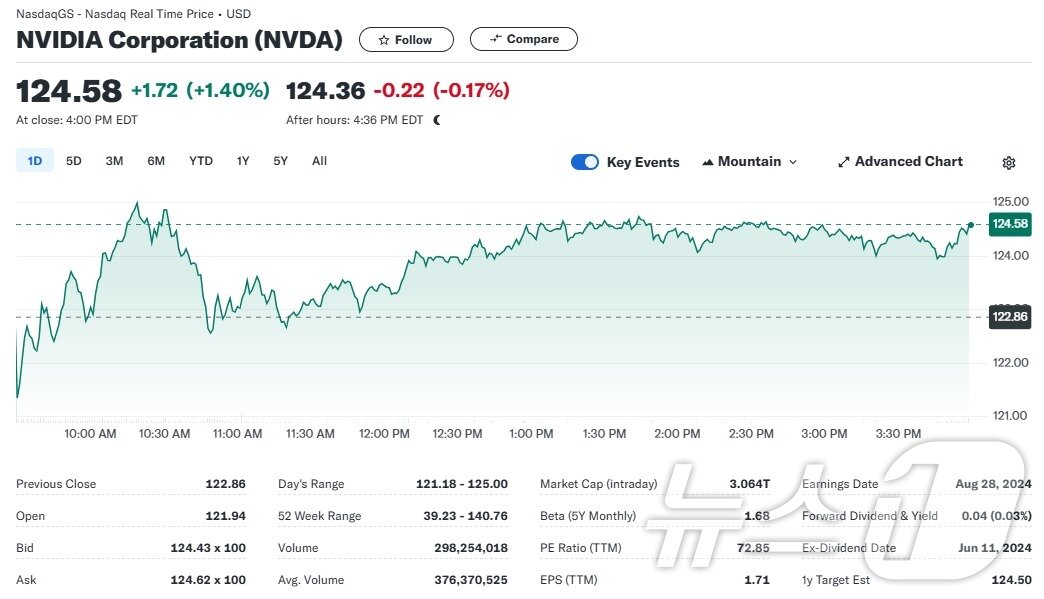Screen dimensions: 1044x599
Task: Display the 1Y price chart
Action: 243,161
